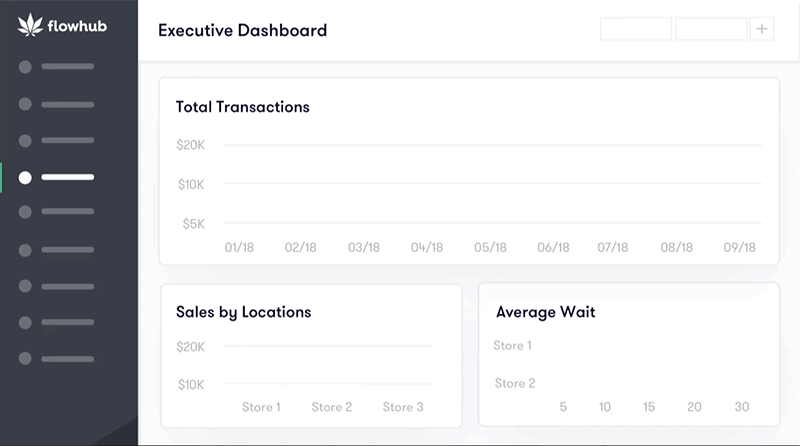Click the flowhub wordmark text
This screenshot has width=800, height=446.
(x=77, y=29)
